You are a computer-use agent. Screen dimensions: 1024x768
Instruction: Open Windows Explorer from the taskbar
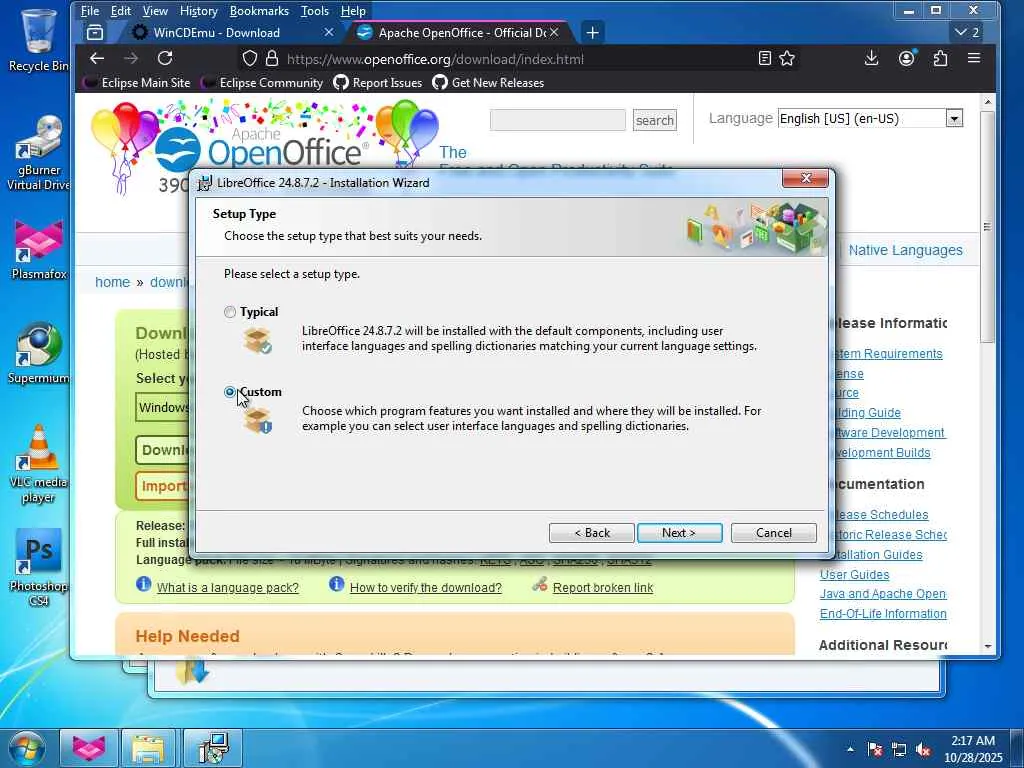tap(148, 748)
